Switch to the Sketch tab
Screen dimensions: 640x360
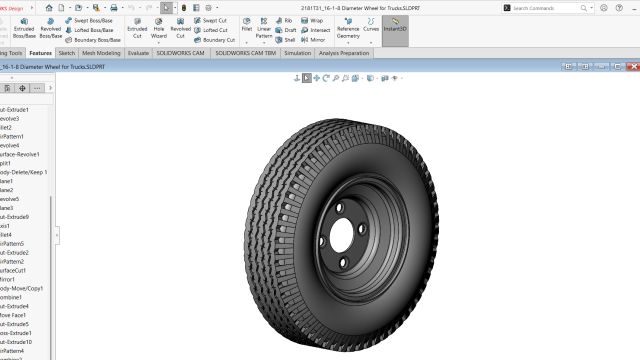pyautogui.click(x=67, y=53)
